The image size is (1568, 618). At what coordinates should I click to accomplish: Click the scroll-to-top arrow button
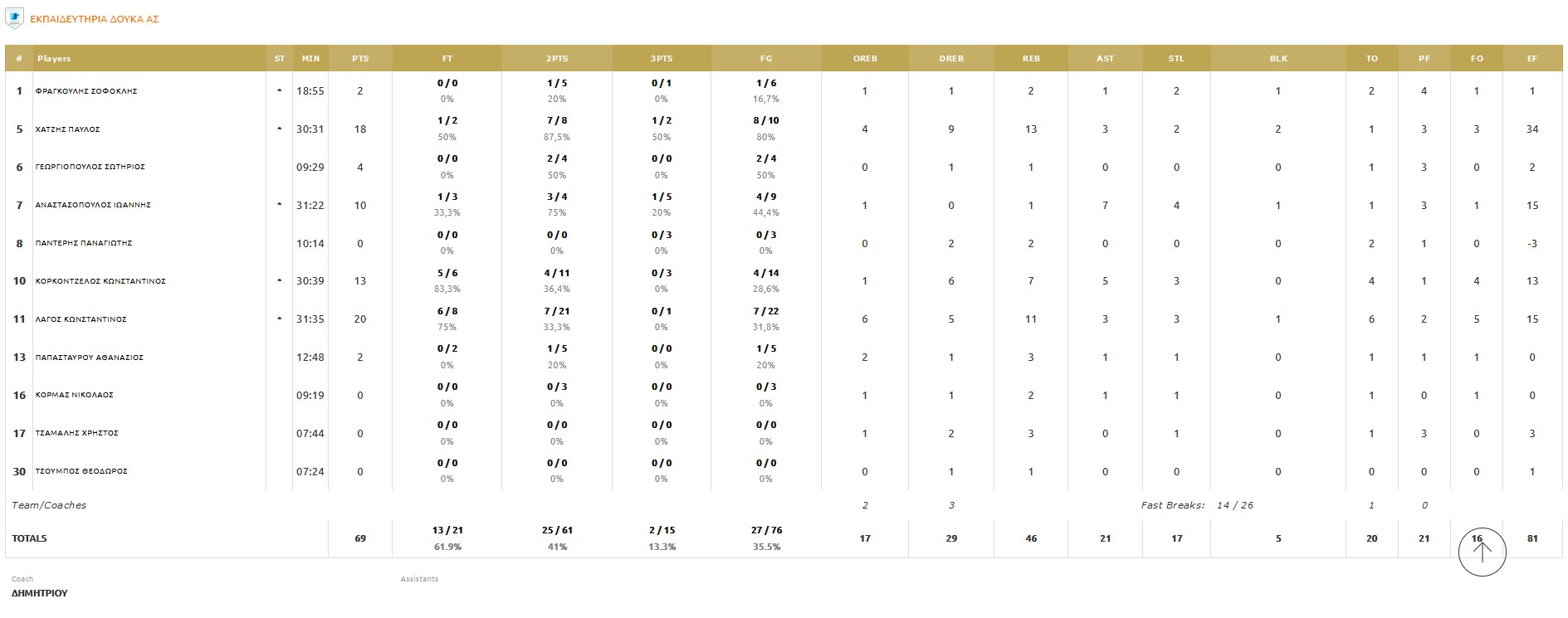pos(1482,551)
